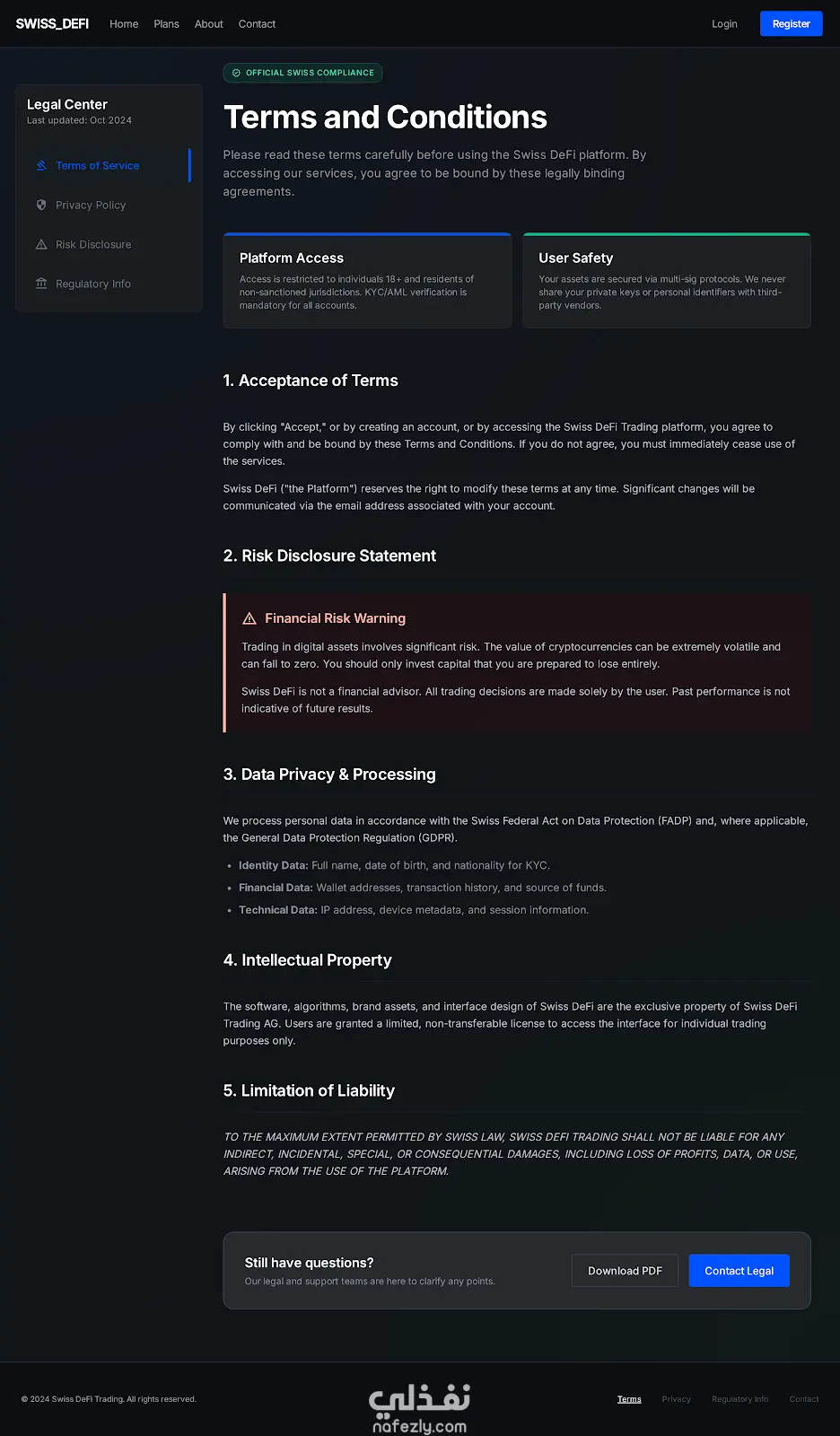840x1436 pixels.
Task: Open Contact in the top navigation
Action: (257, 24)
